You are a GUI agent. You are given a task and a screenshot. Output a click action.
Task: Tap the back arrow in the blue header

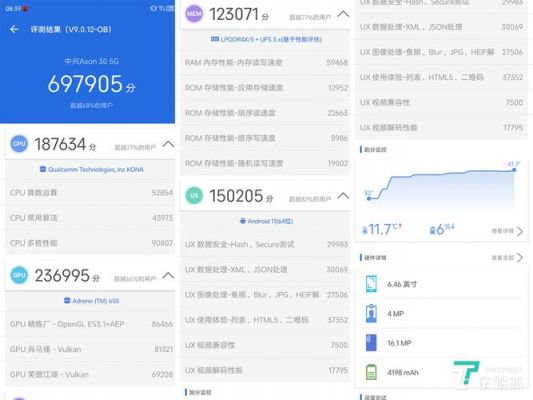pos(14,29)
